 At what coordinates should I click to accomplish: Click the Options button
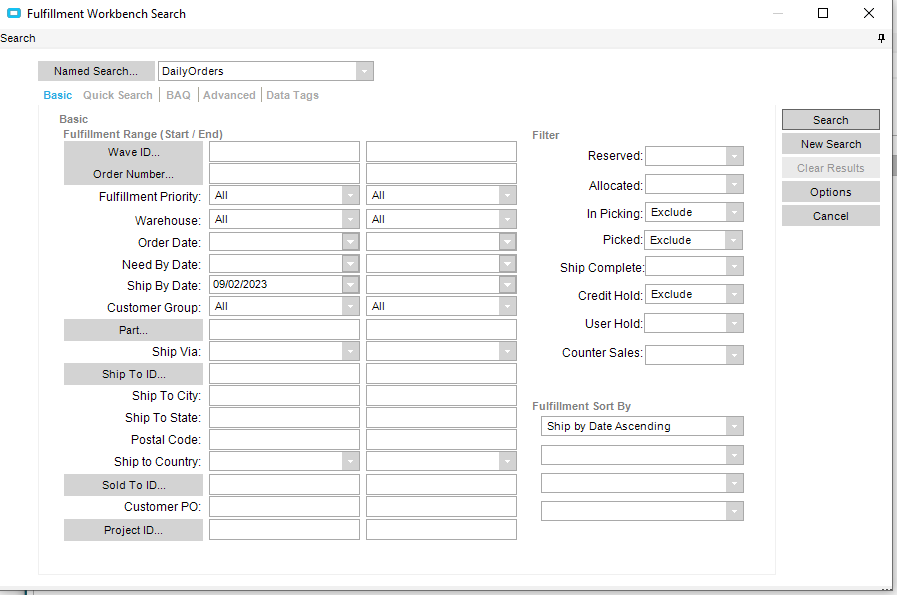pyautogui.click(x=830, y=192)
